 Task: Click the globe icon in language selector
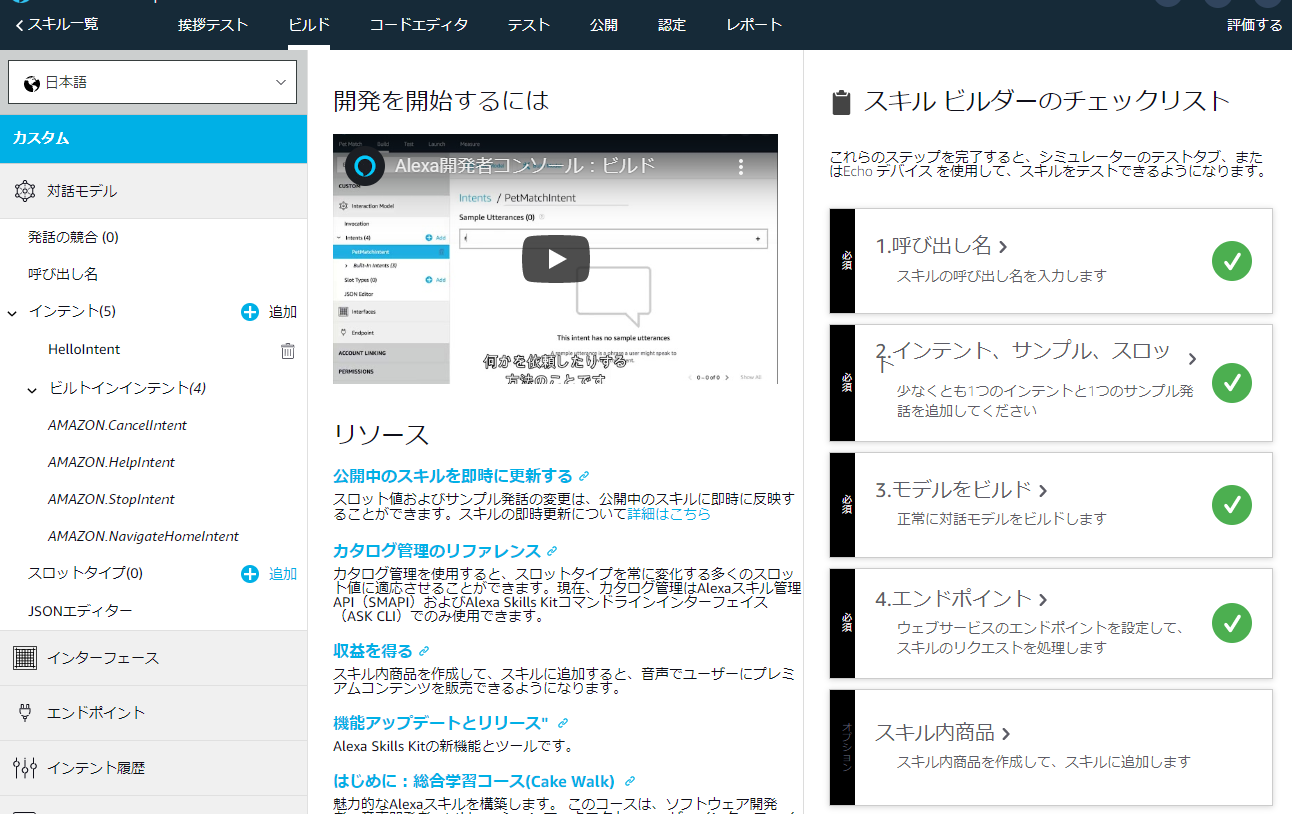pos(32,83)
